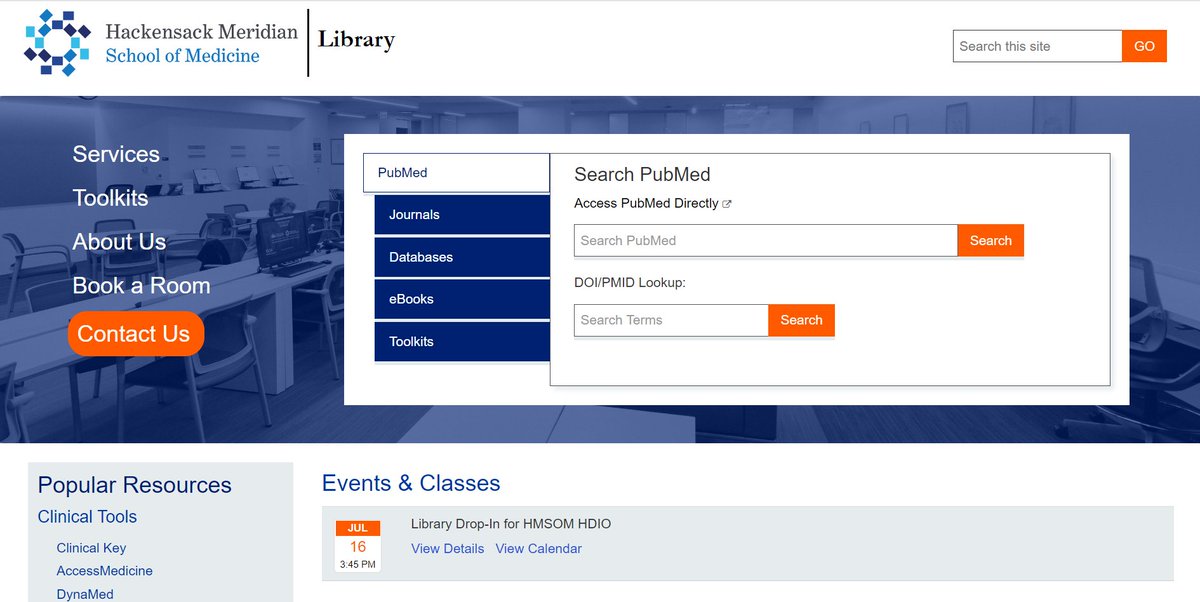Click the Events & Classes heading
This screenshot has width=1200, height=602.
click(411, 484)
